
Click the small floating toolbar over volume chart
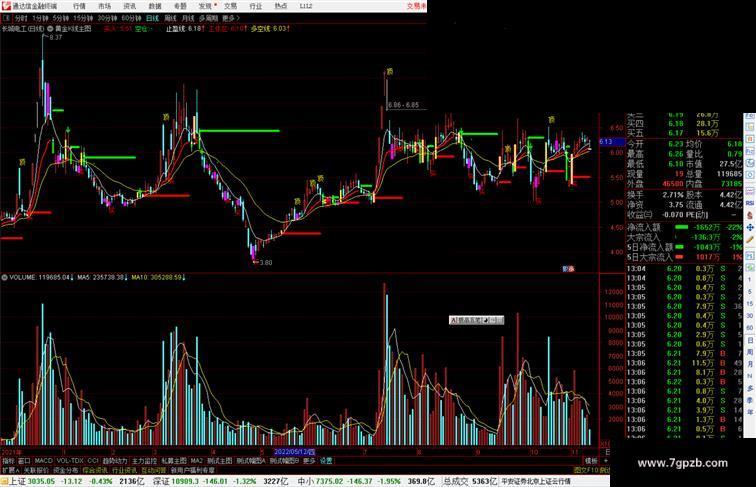click(x=476, y=320)
